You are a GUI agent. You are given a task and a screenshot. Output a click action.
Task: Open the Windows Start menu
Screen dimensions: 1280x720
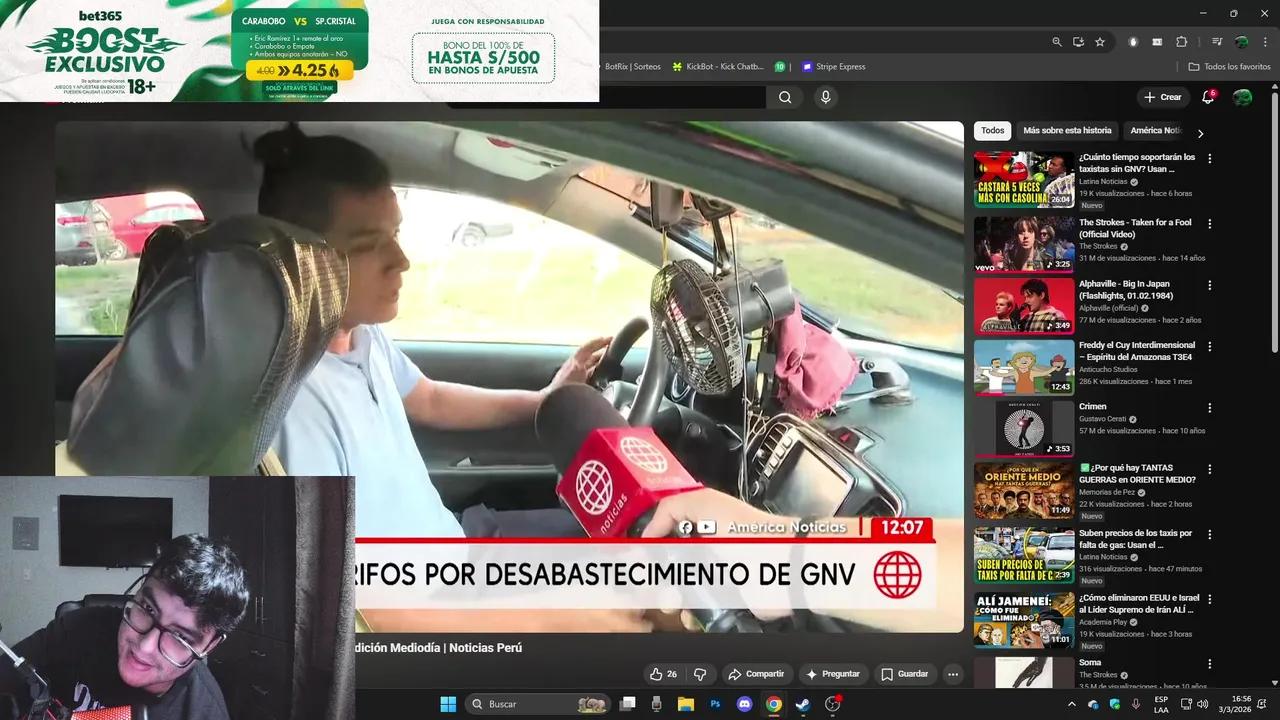pos(448,704)
